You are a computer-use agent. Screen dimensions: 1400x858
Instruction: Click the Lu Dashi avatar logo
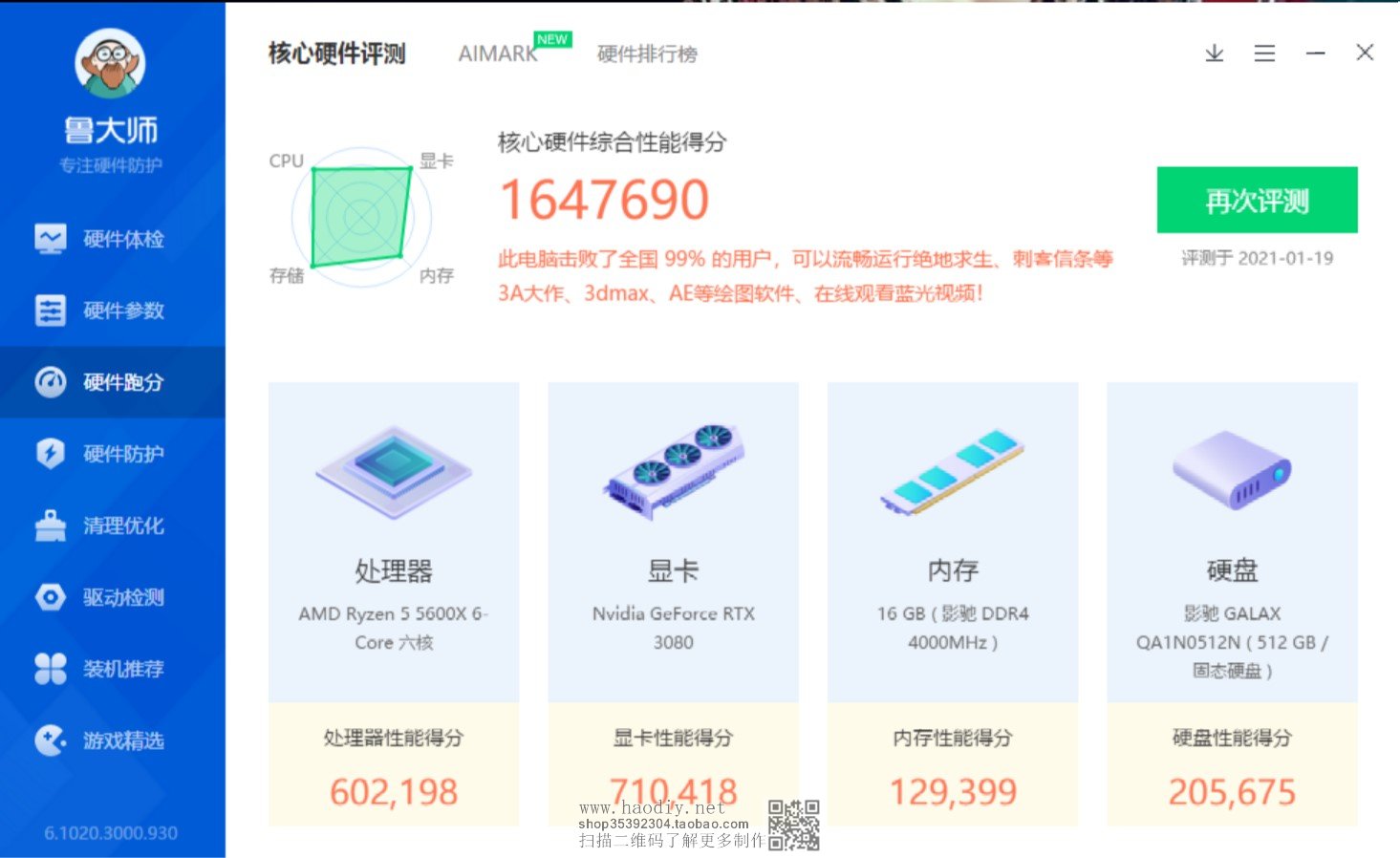coord(110,64)
